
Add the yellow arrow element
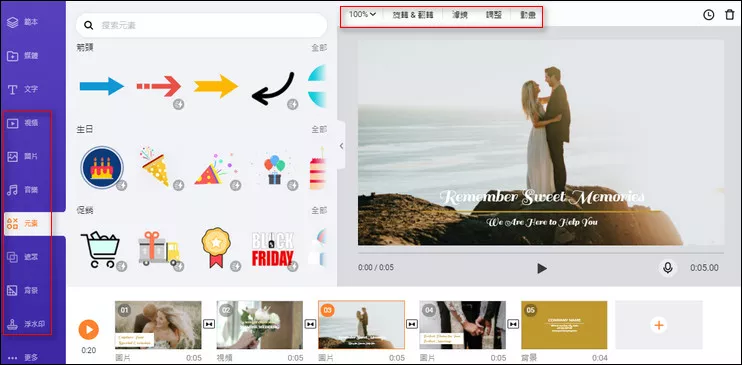216,86
